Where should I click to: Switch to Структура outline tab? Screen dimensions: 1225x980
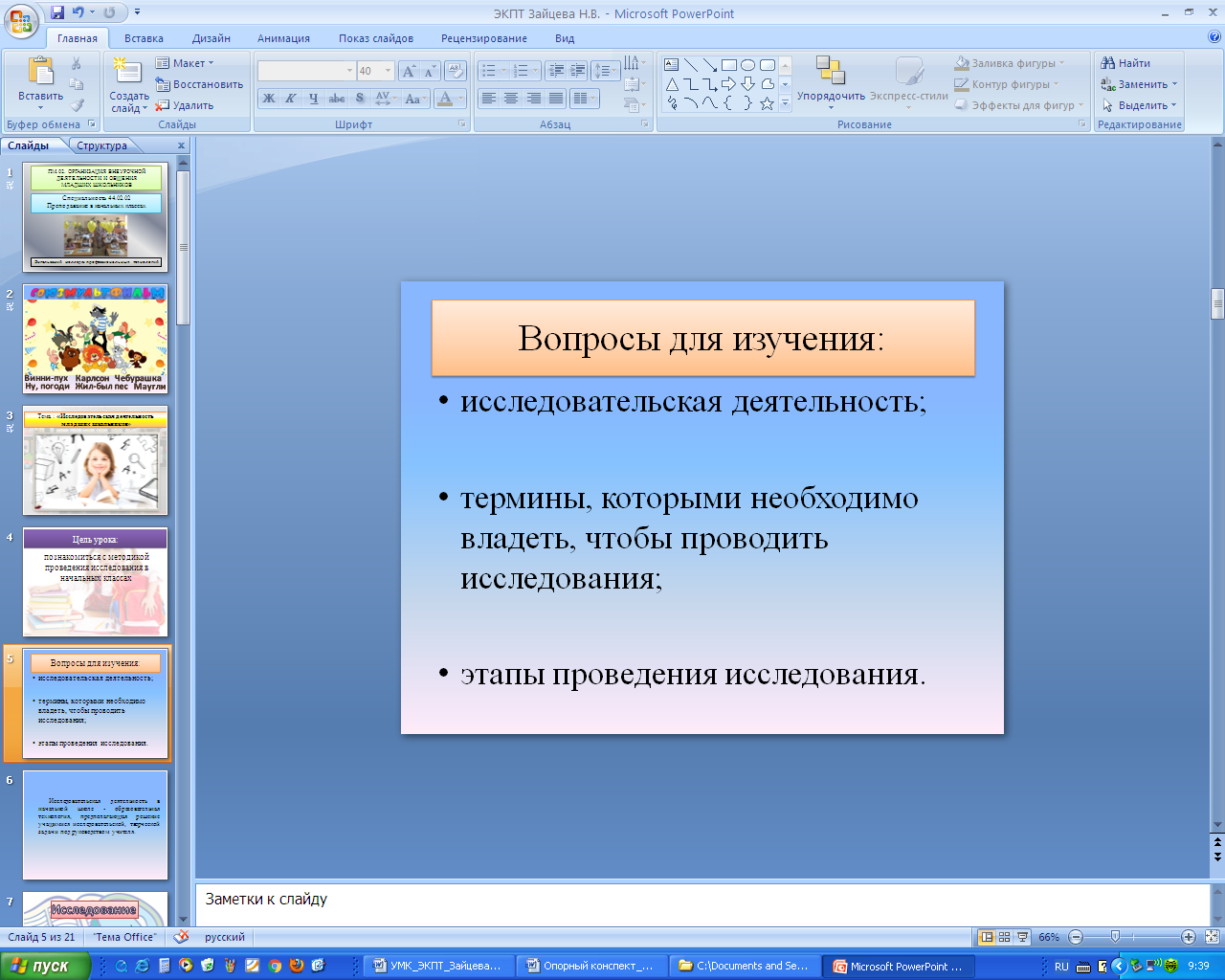pos(101,145)
